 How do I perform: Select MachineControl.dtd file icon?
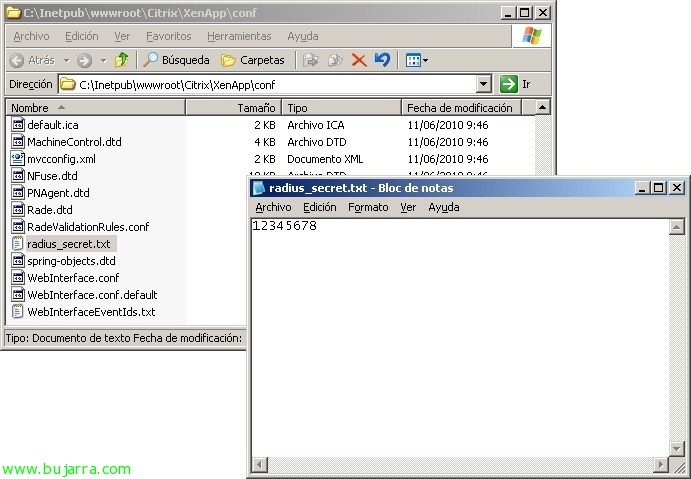click(17, 141)
